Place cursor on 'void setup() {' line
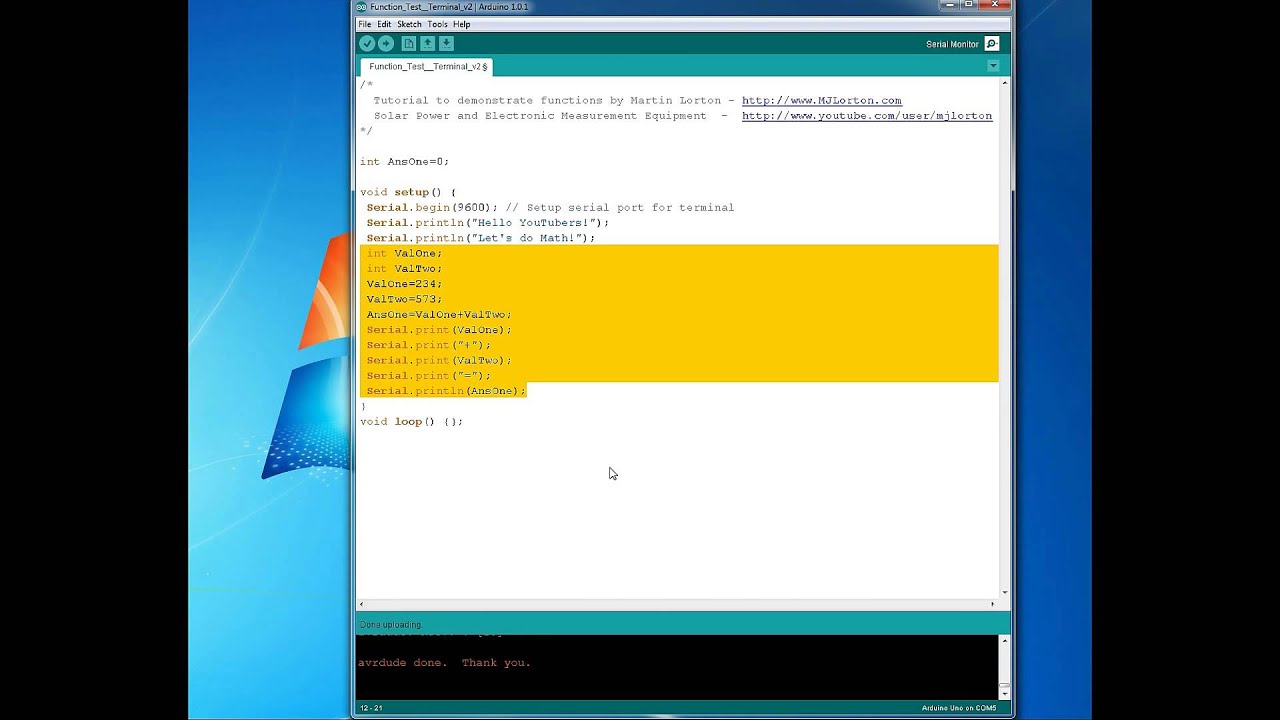Screen dimensions: 1280x720 pos(408,192)
